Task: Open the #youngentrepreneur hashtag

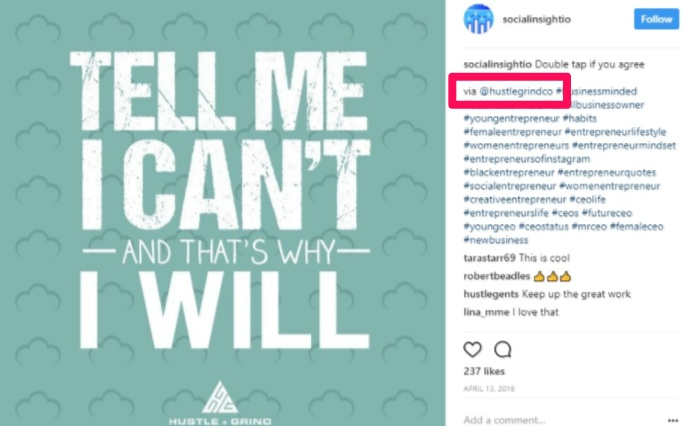Action: [x=511, y=118]
